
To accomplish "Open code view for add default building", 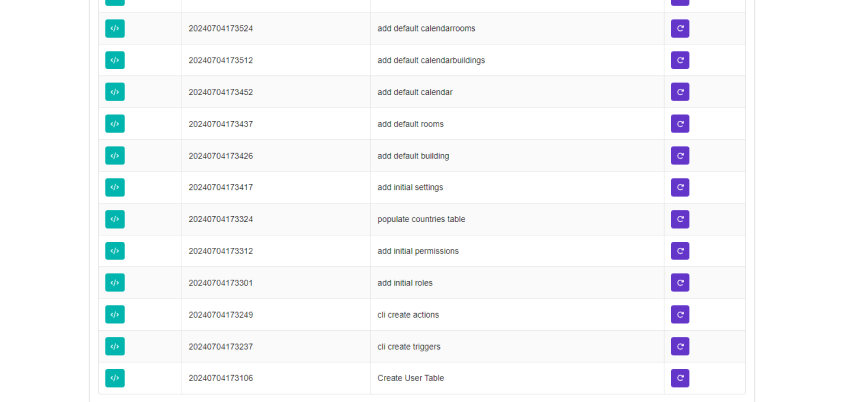I will pos(115,156).
